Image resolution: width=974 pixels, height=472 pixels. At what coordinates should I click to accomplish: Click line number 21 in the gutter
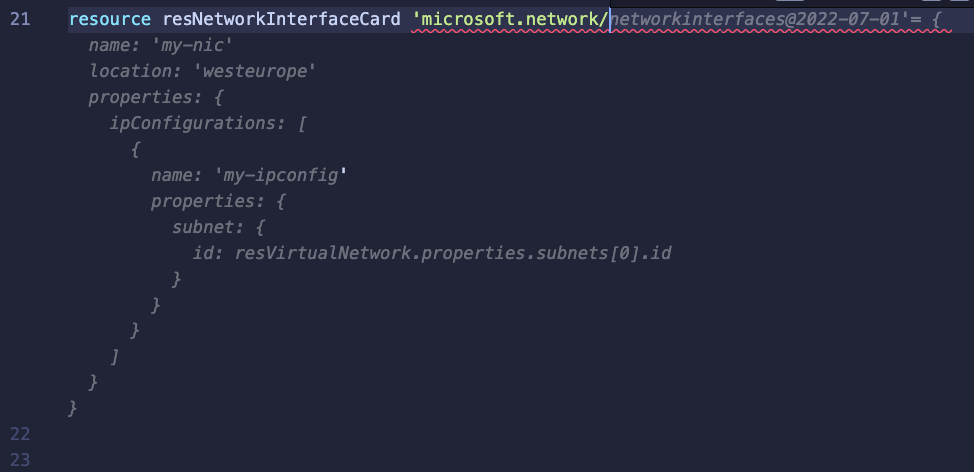[20, 18]
